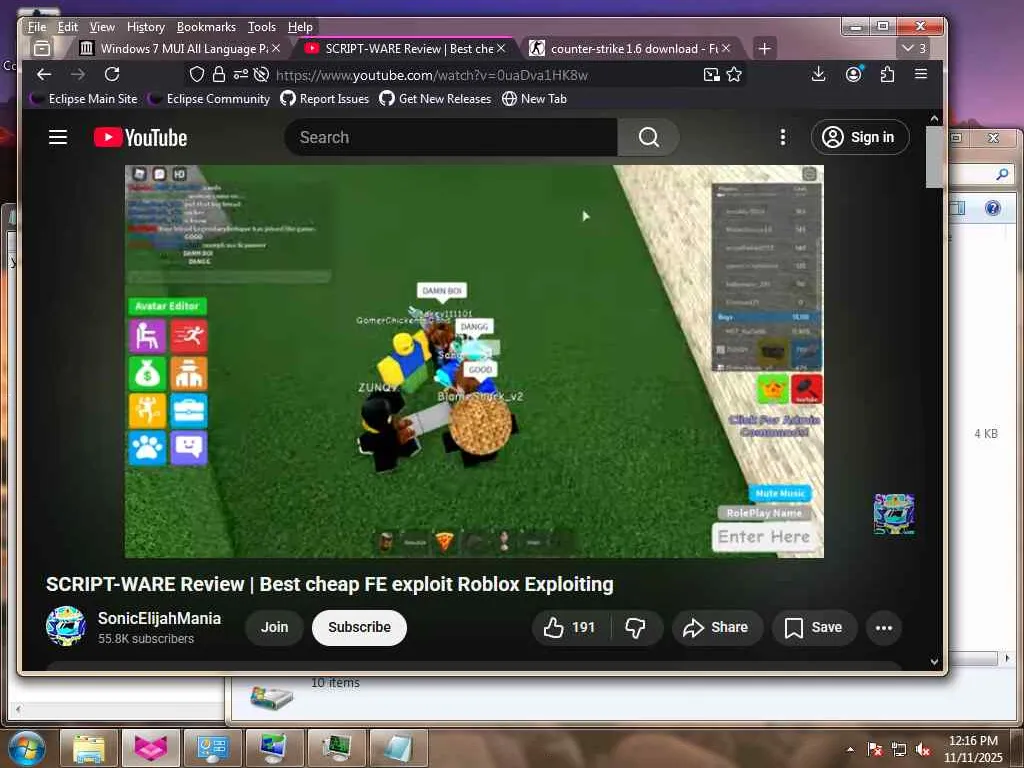This screenshot has height=768, width=1024.
Task: Open the View menu
Action: pyautogui.click(x=102, y=27)
